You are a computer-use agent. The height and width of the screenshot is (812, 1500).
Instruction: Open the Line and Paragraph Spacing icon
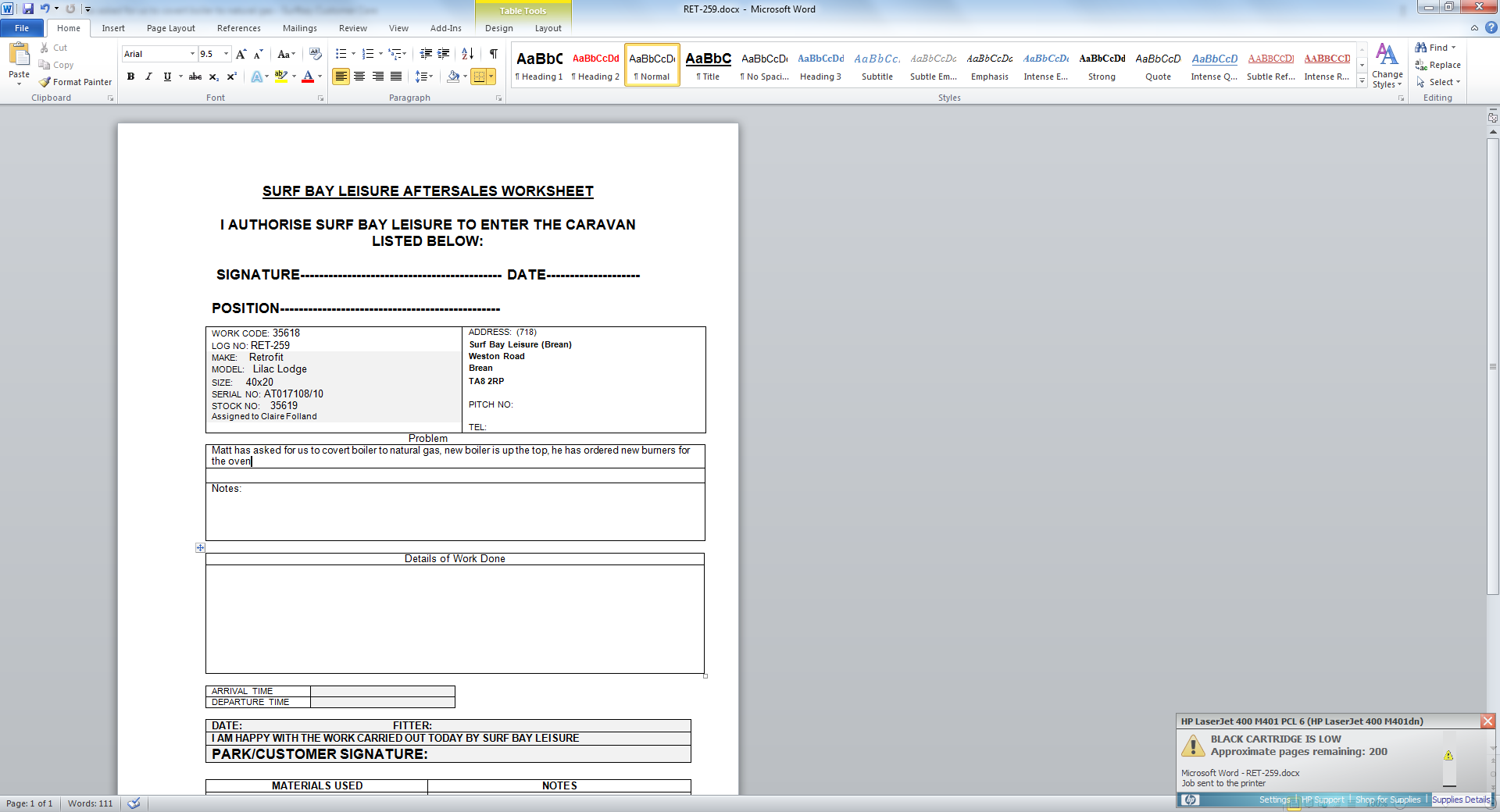pos(421,77)
